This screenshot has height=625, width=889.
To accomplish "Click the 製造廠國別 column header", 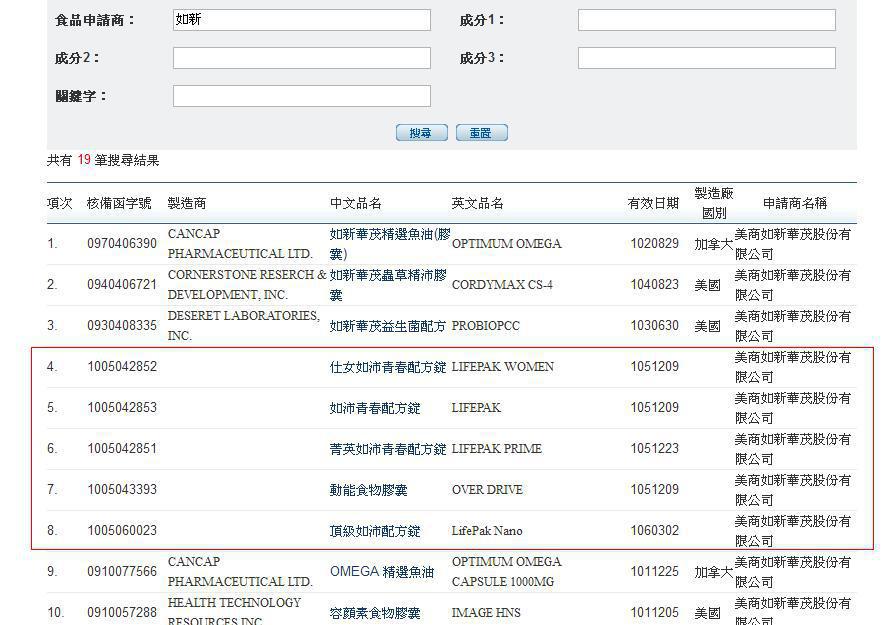I will point(714,203).
